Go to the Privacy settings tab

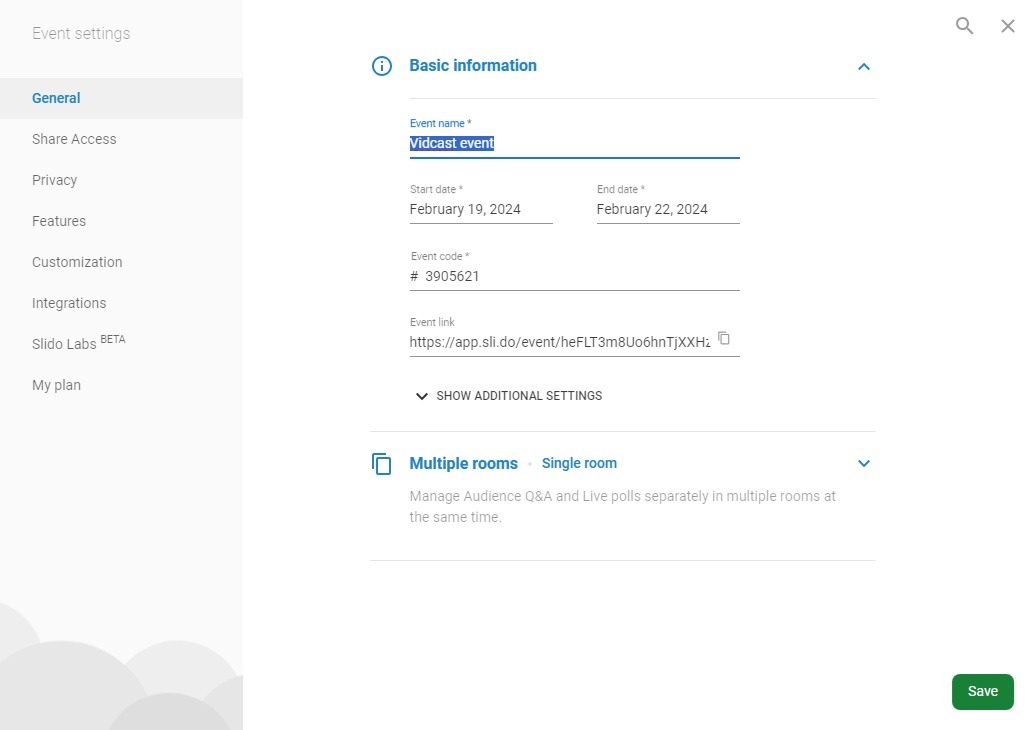point(121,180)
